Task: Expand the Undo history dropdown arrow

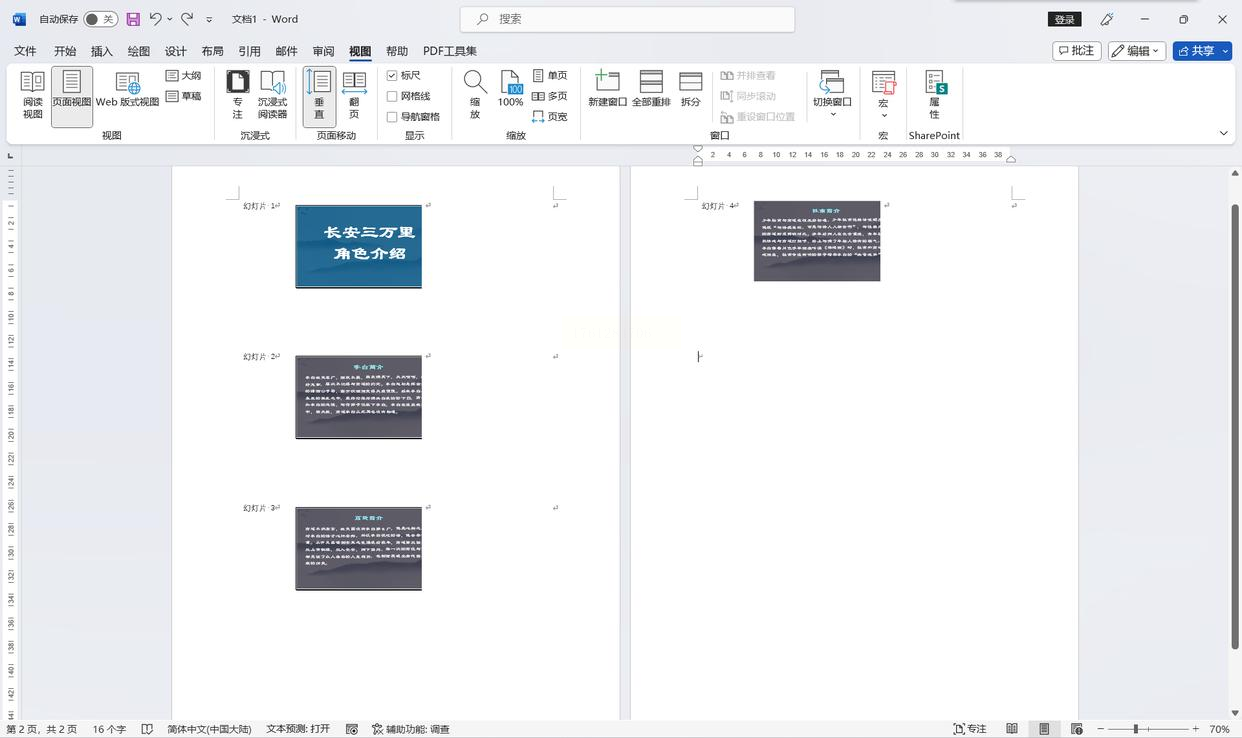Action: click(x=169, y=19)
